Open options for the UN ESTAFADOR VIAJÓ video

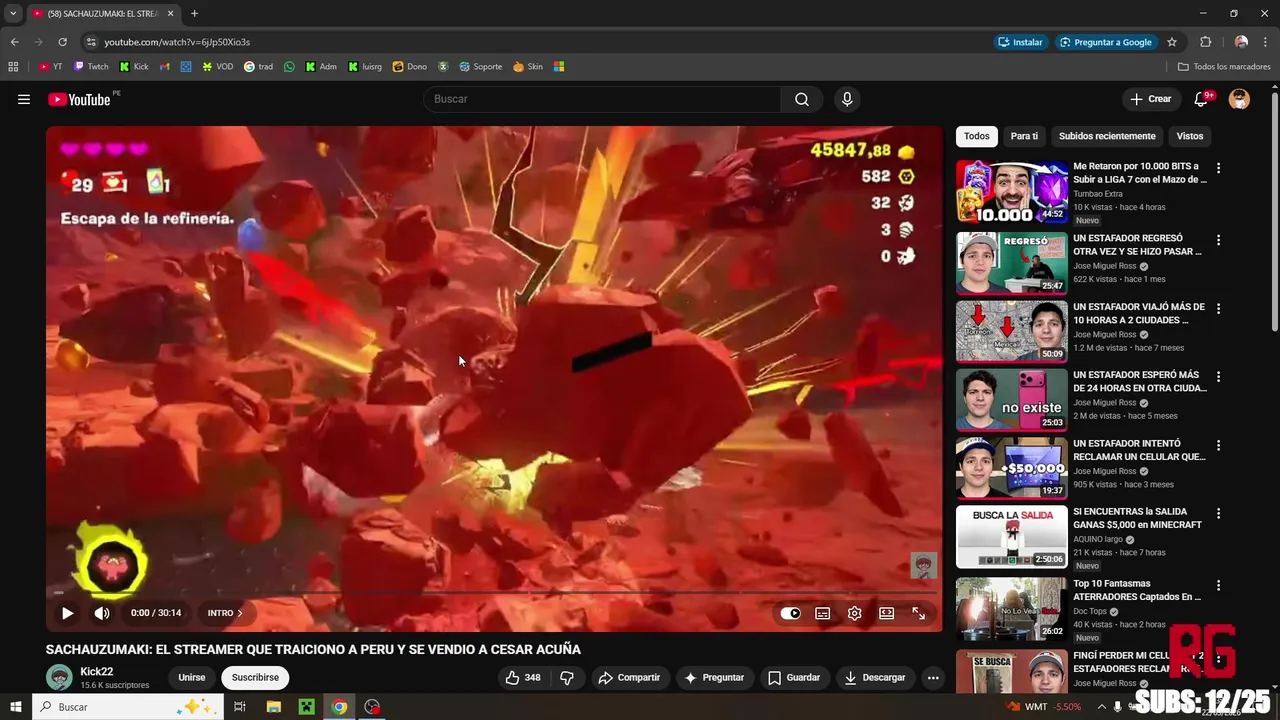pos(1218,309)
